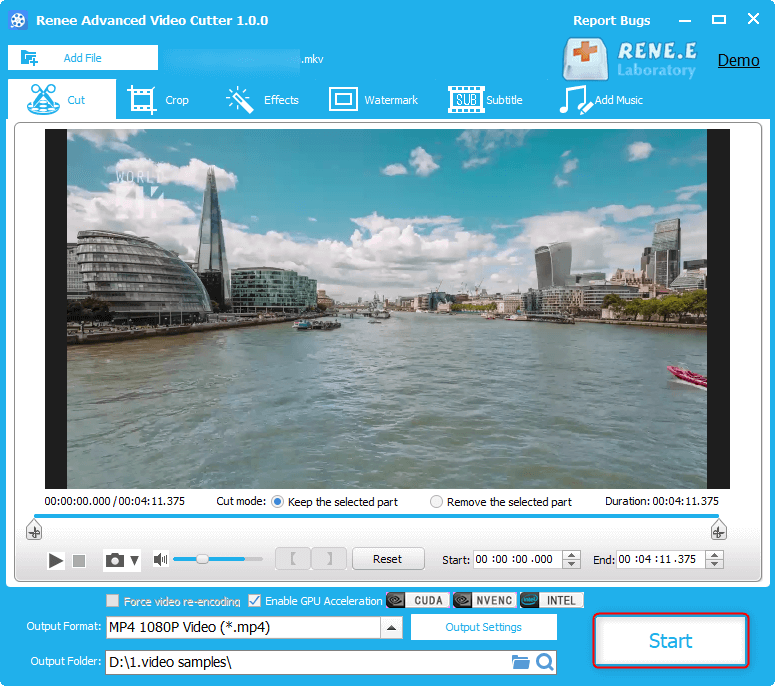Click the 00:00:00.000 / 00:04:11.375 timecode
The width and height of the screenshot is (775, 686).
click(115, 501)
